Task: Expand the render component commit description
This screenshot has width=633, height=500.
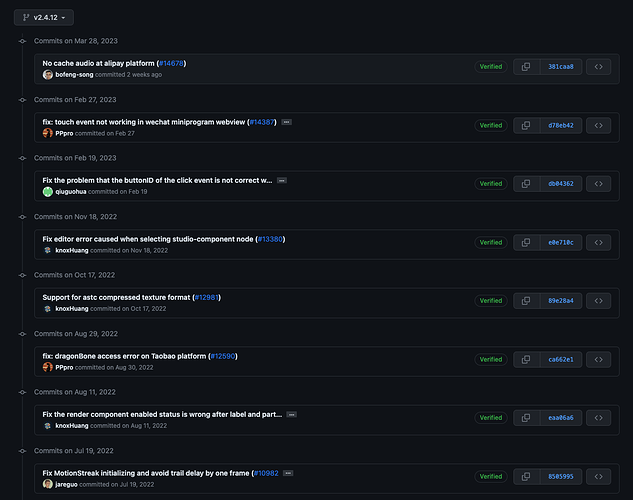Action: click(x=291, y=414)
